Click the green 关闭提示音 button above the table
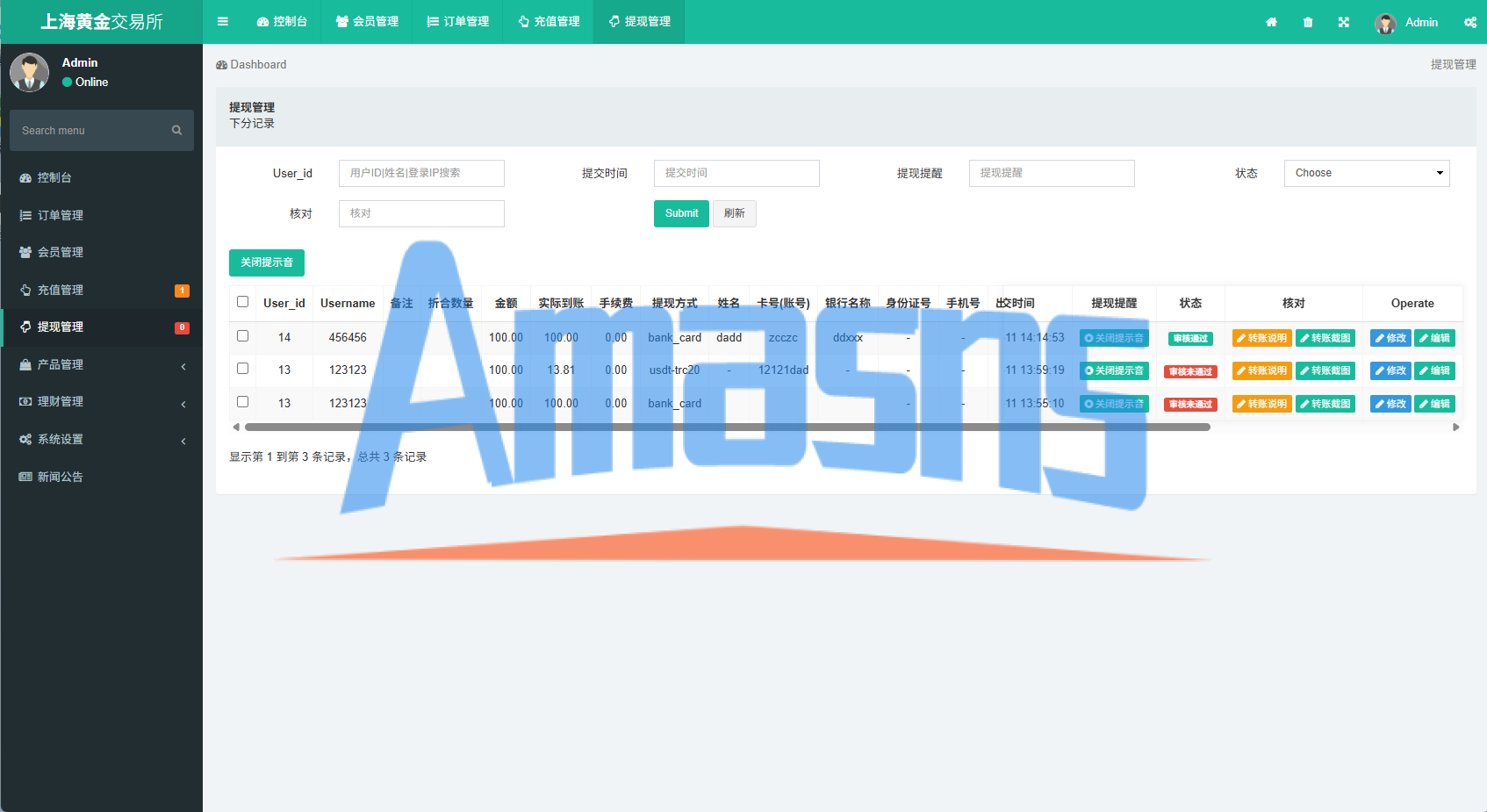1487x812 pixels. pyautogui.click(x=267, y=262)
